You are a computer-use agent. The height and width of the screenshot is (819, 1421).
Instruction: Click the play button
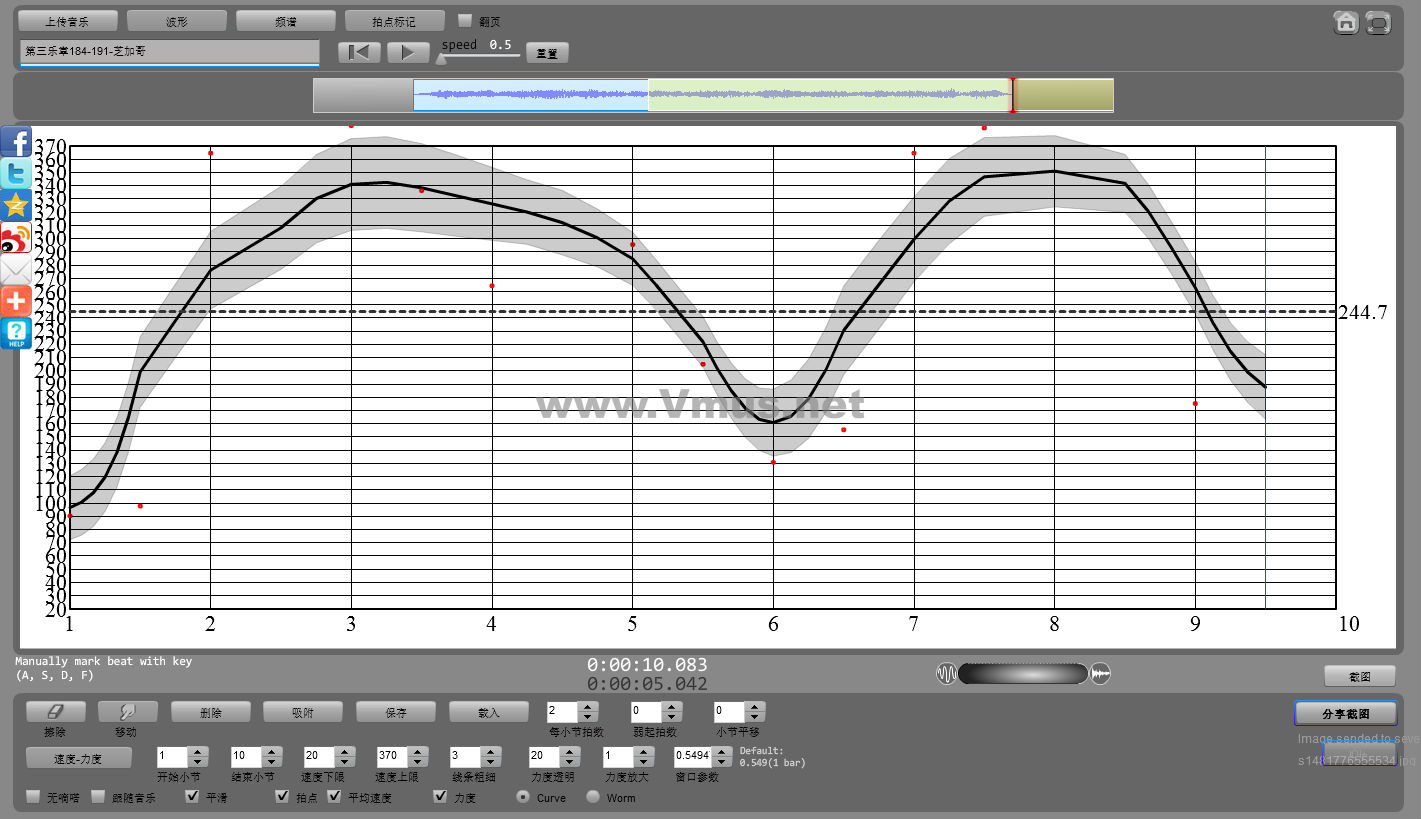408,52
